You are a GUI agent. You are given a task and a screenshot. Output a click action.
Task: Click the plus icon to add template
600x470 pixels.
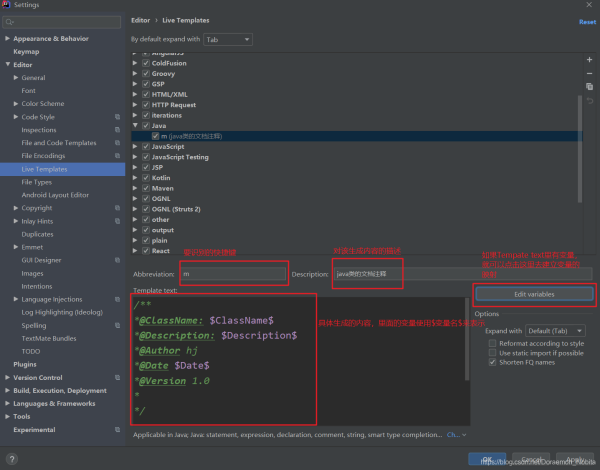coord(589,60)
